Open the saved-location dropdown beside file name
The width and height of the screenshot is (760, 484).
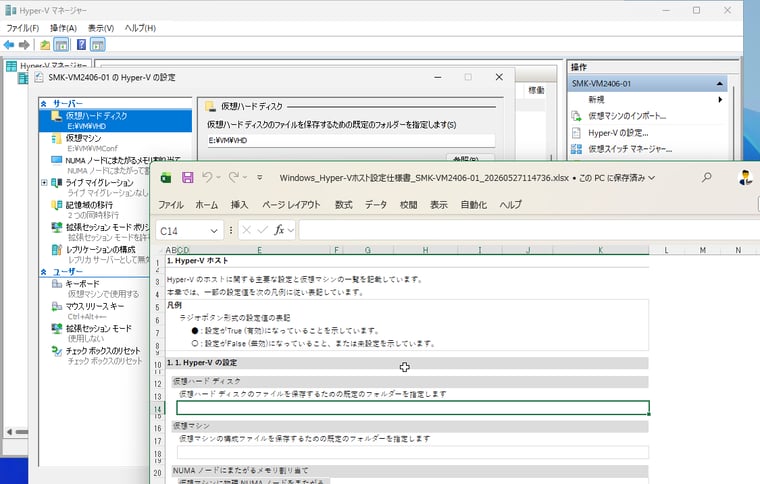click(652, 178)
